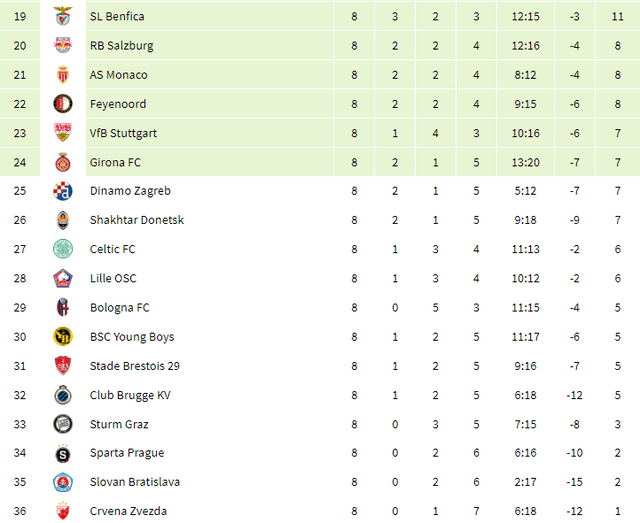Click the BSC Young Boys logo
The image size is (640, 523).
pyautogui.click(x=63, y=337)
